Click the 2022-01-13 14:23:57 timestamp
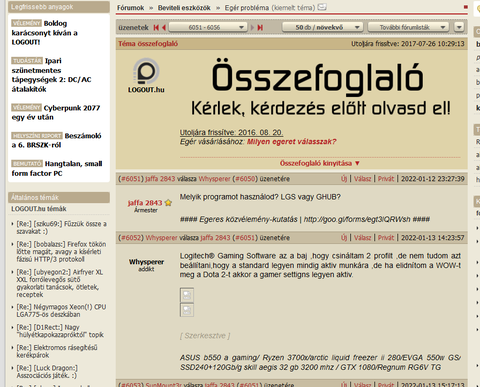Screen dimensions: 480x387 (433, 238)
